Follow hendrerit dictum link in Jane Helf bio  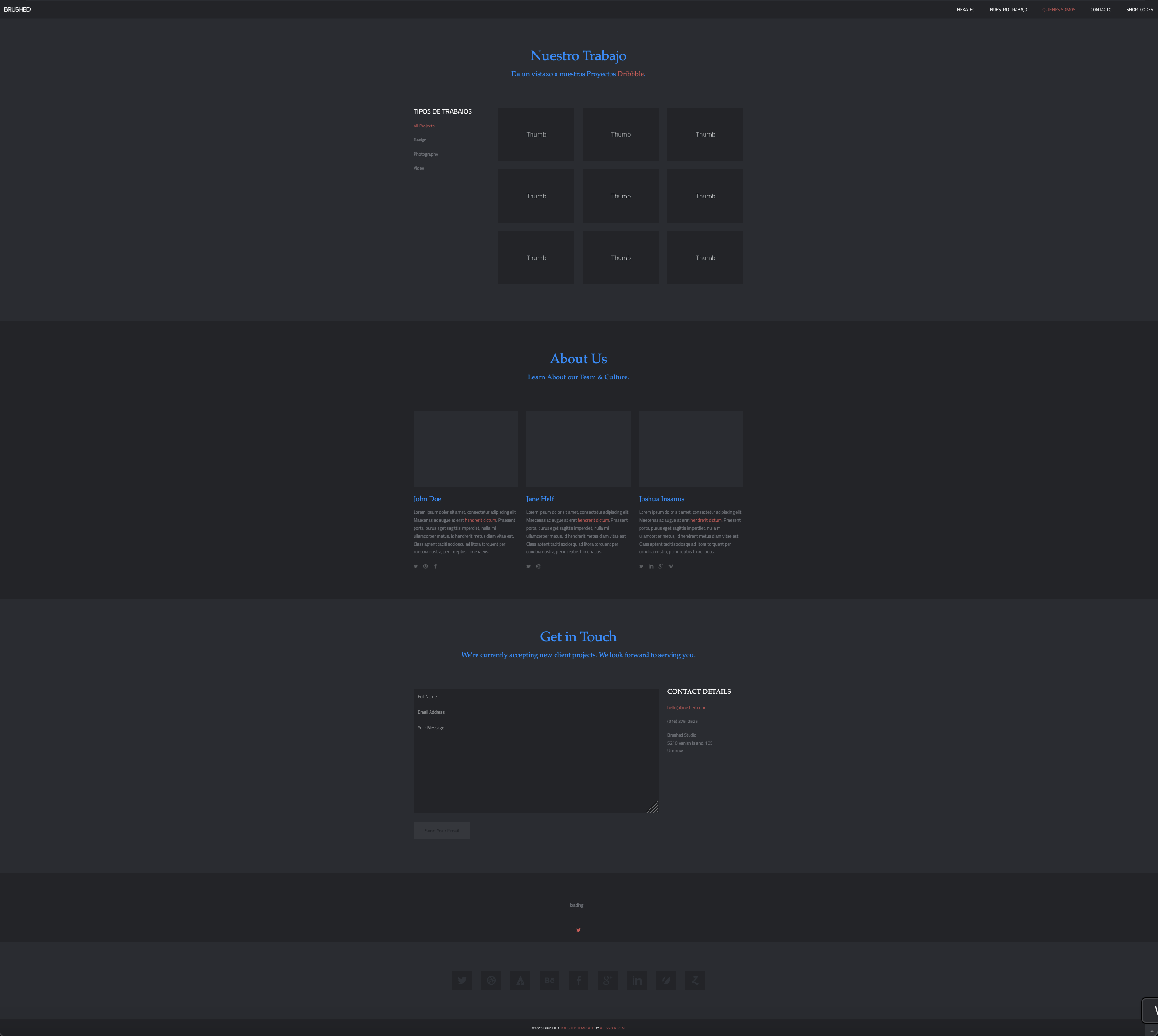click(593, 520)
